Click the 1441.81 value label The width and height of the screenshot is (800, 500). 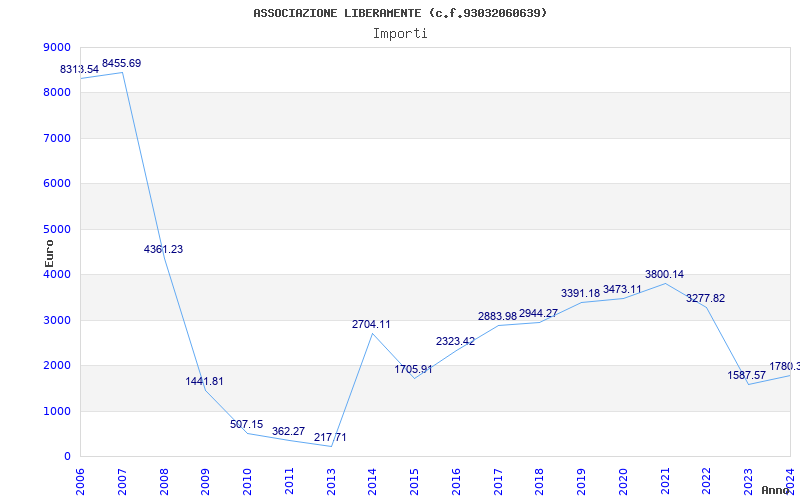point(205,381)
